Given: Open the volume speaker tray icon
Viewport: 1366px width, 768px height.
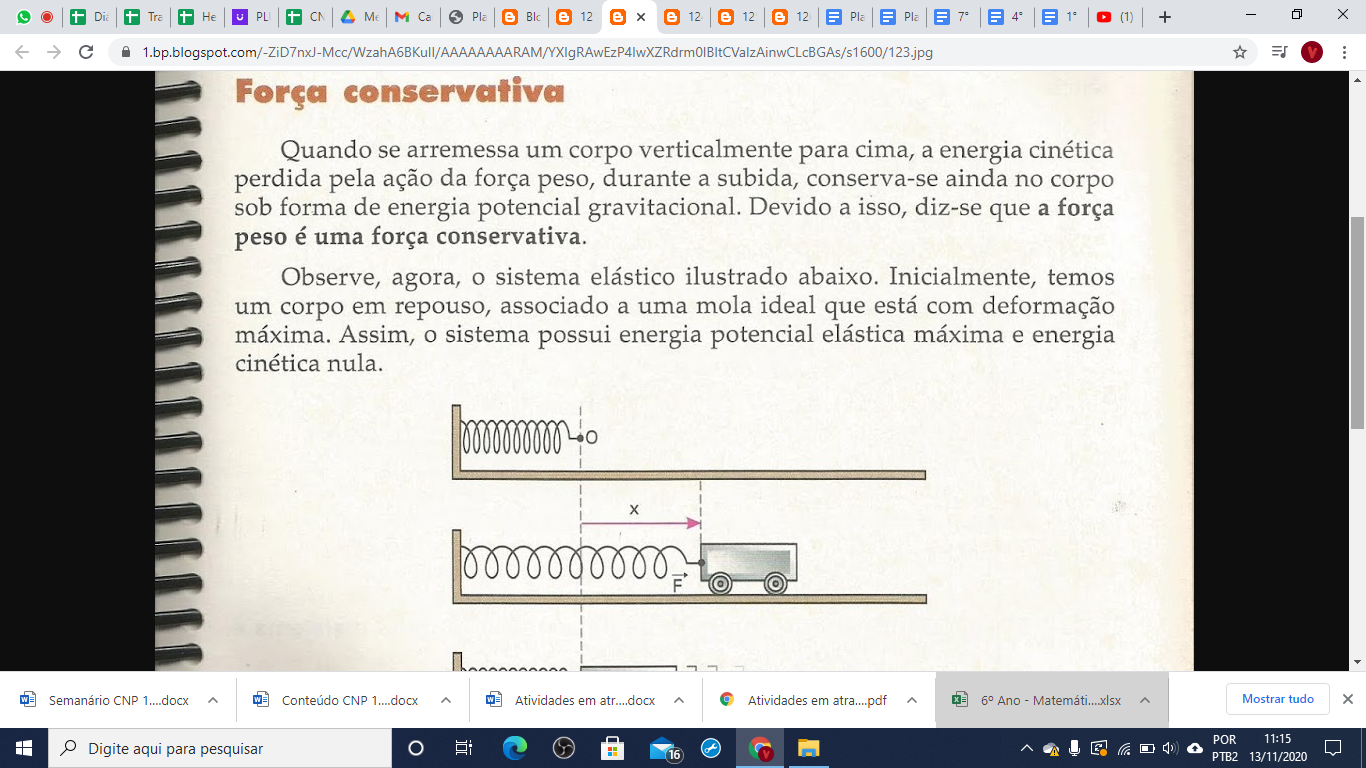Looking at the screenshot, I should 1170,748.
